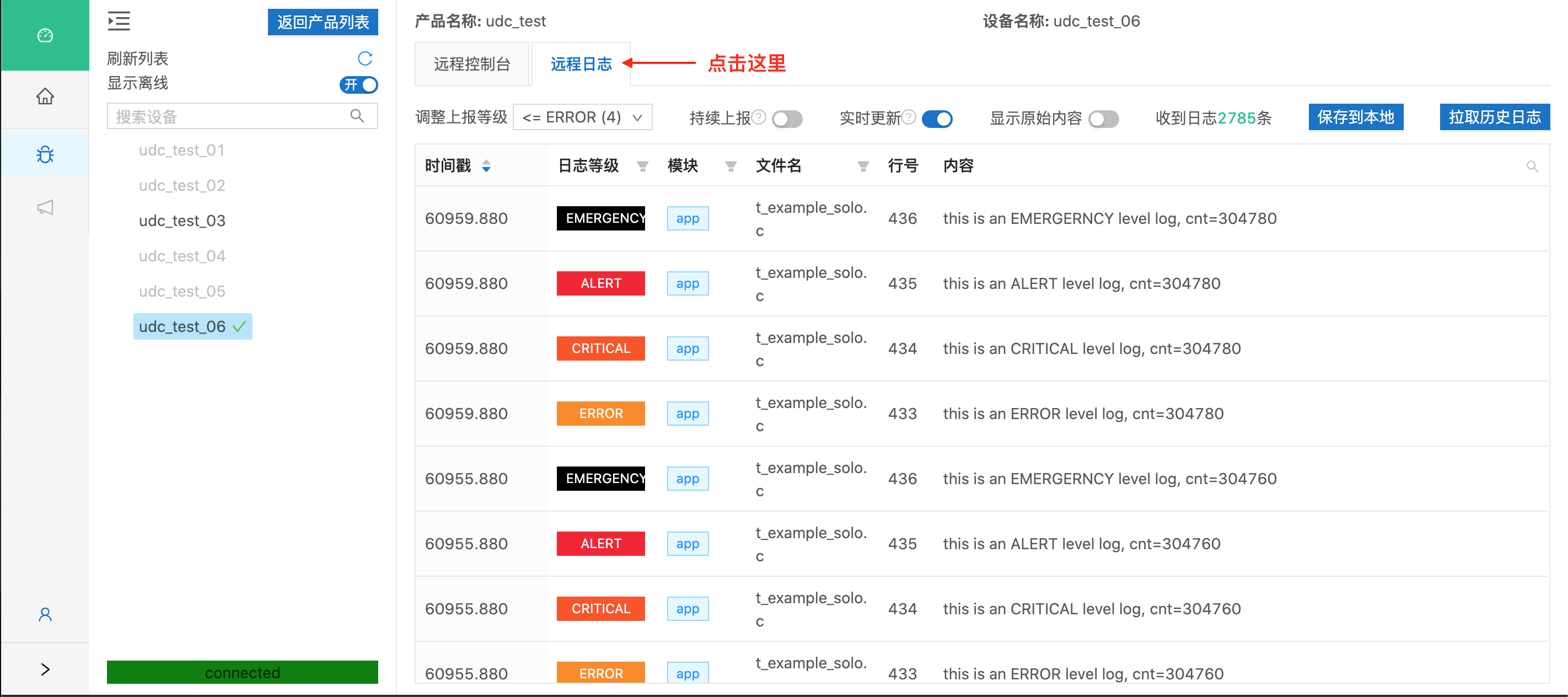1568x697 pixels.
Task: Open the report level ERROR dropdown
Action: click(583, 117)
